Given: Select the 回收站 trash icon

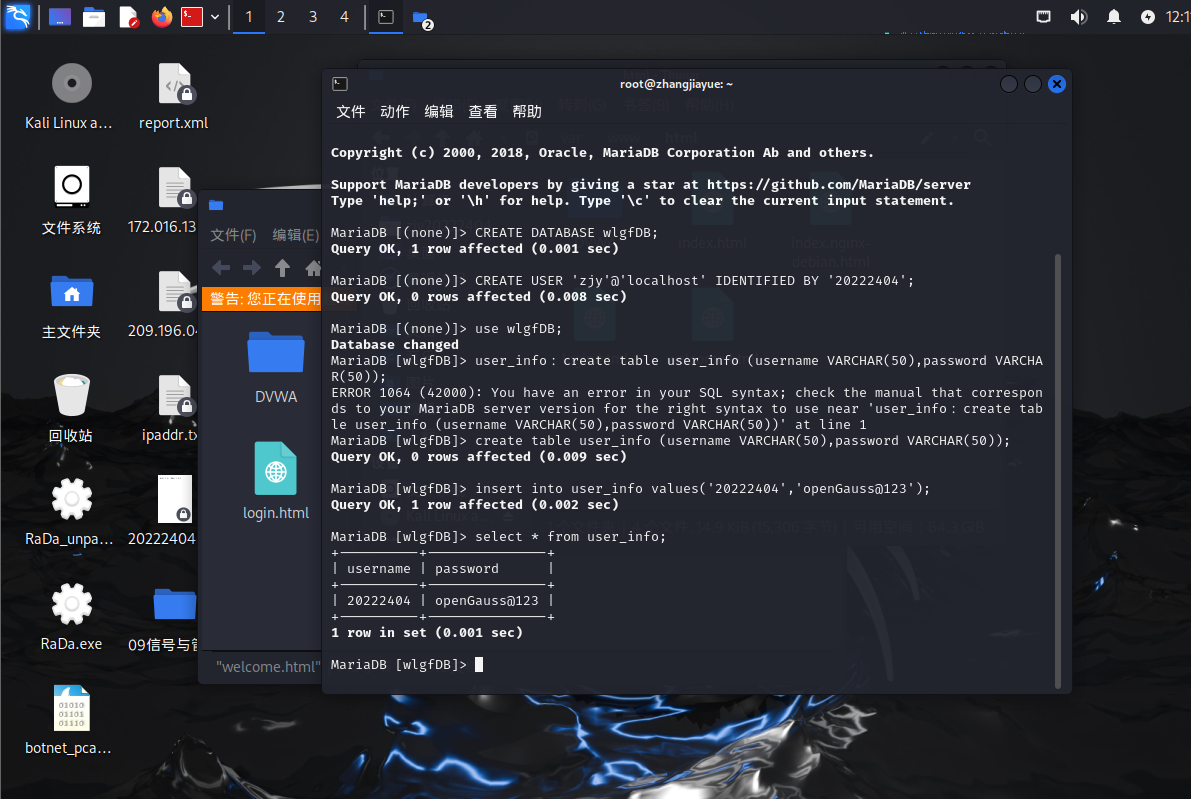Looking at the screenshot, I should click(x=71, y=409).
